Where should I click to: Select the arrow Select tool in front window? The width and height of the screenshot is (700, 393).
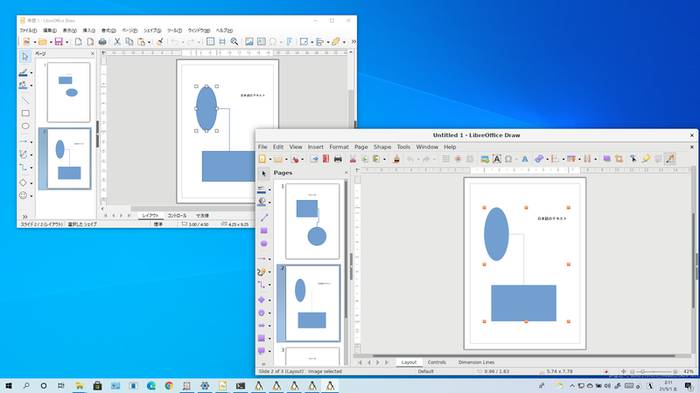[263, 173]
